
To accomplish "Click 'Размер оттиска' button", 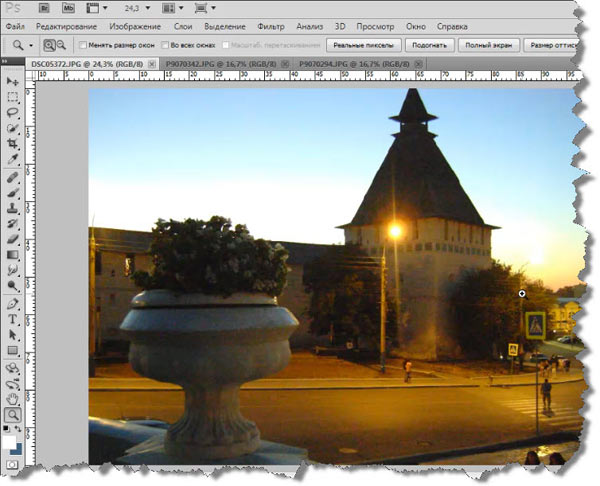I will [552, 45].
